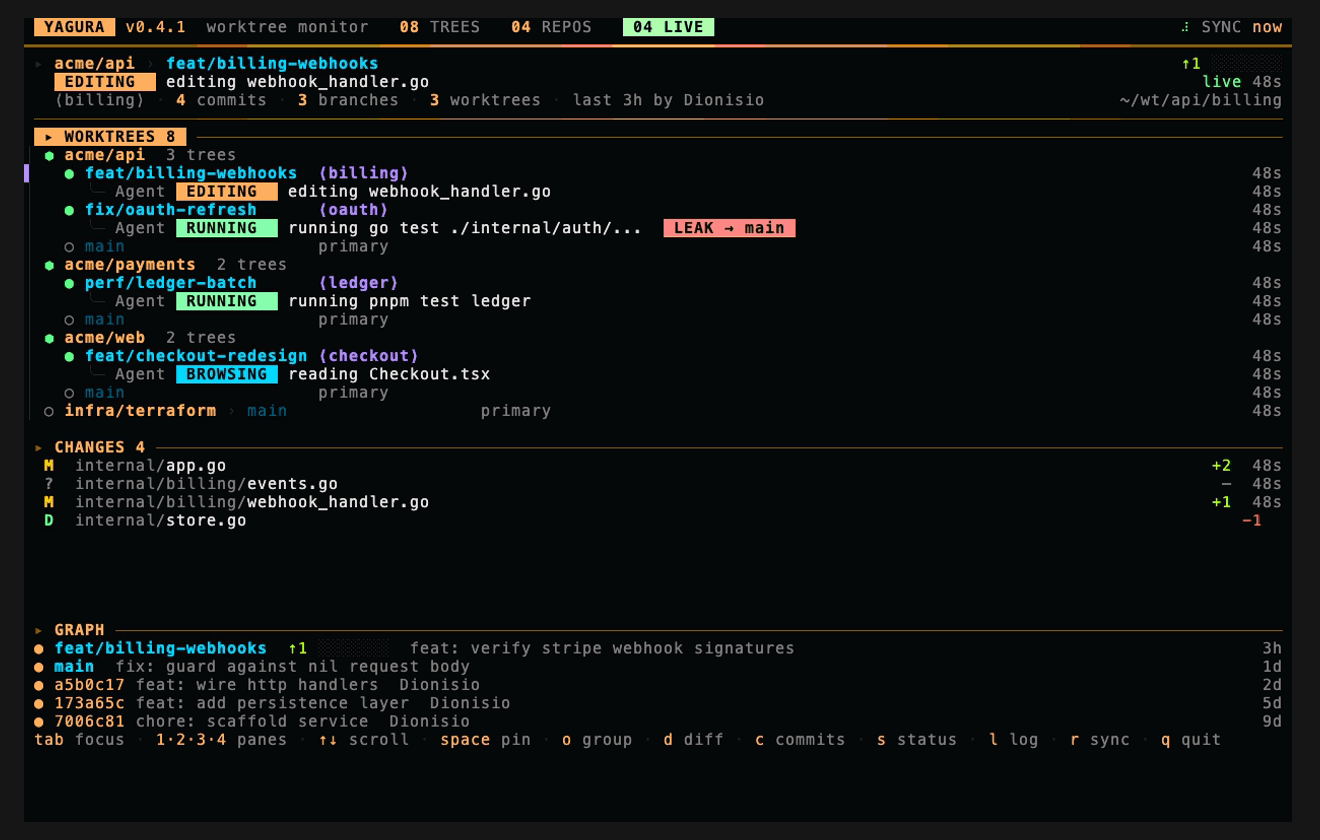Select commit 173a65c in graph
The image size is (1320, 840).
pos(657,703)
